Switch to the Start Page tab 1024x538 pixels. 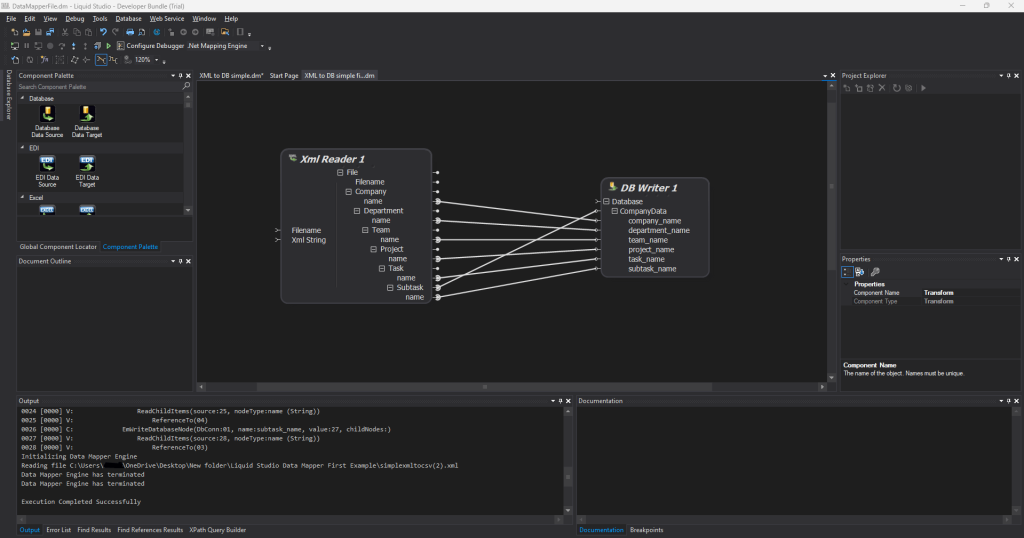(x=283, y=76)
